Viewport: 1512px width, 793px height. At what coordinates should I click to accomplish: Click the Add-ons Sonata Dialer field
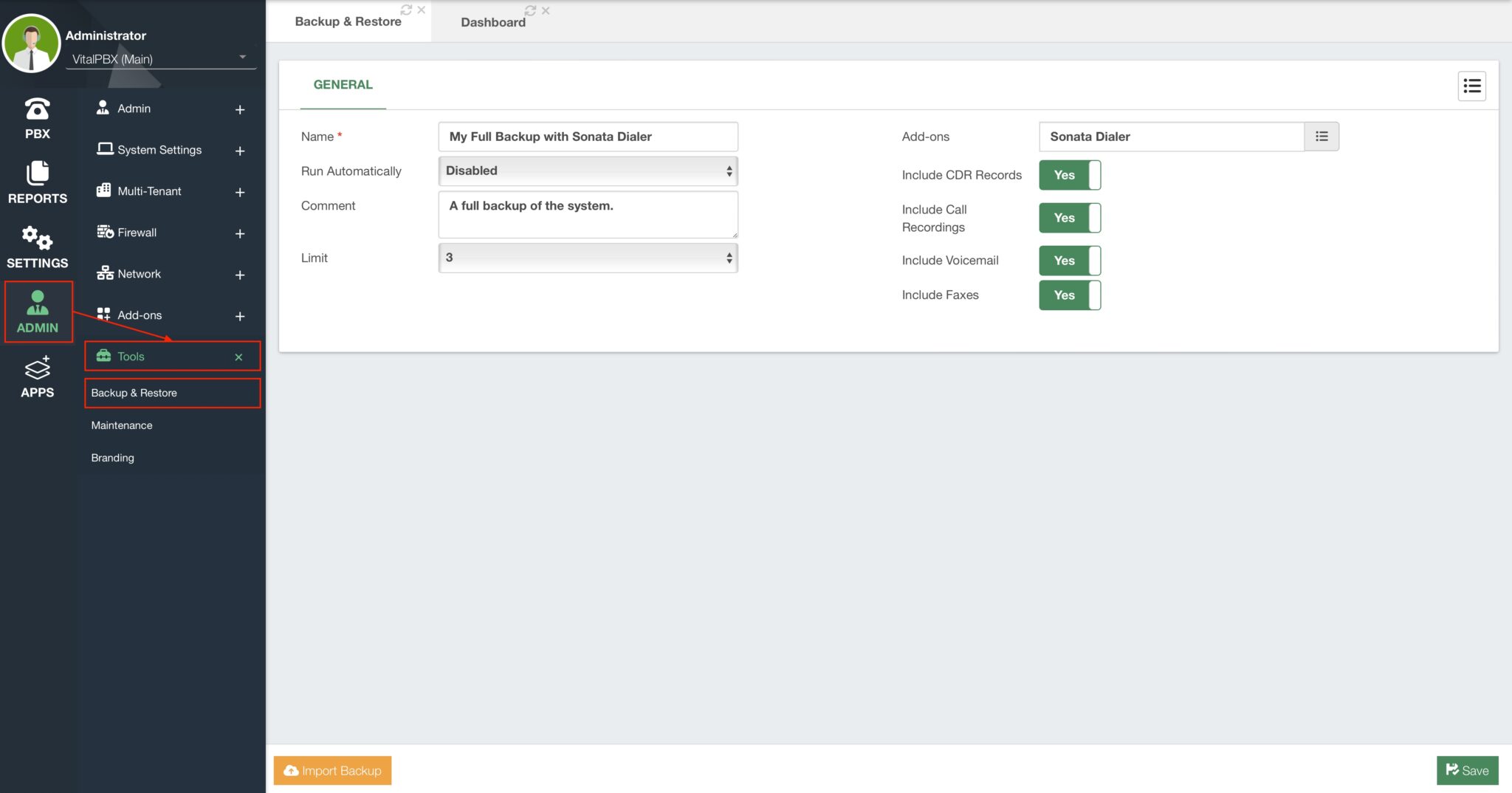click(x=1172, y=137)
